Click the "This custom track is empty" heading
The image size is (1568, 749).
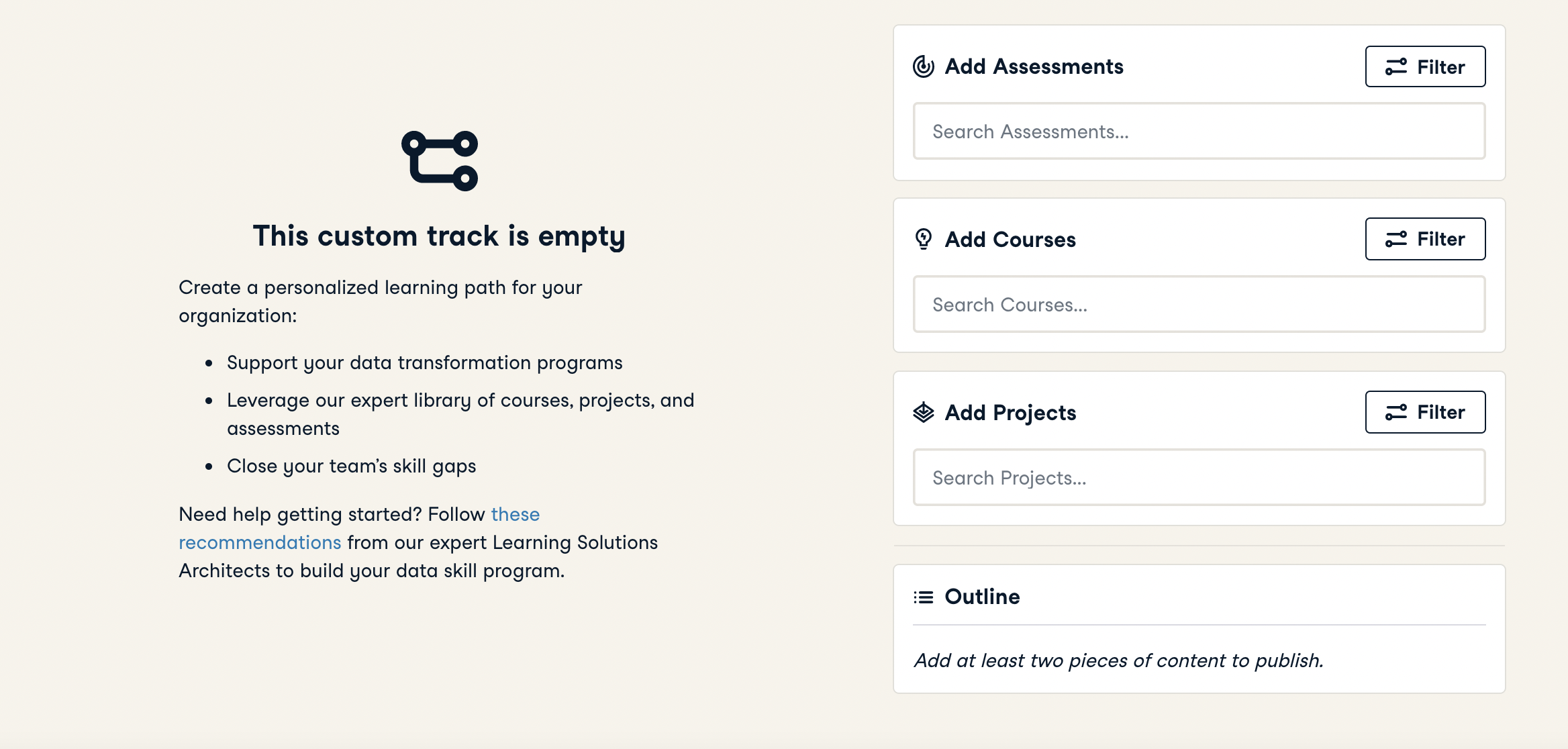coord(439,236)
